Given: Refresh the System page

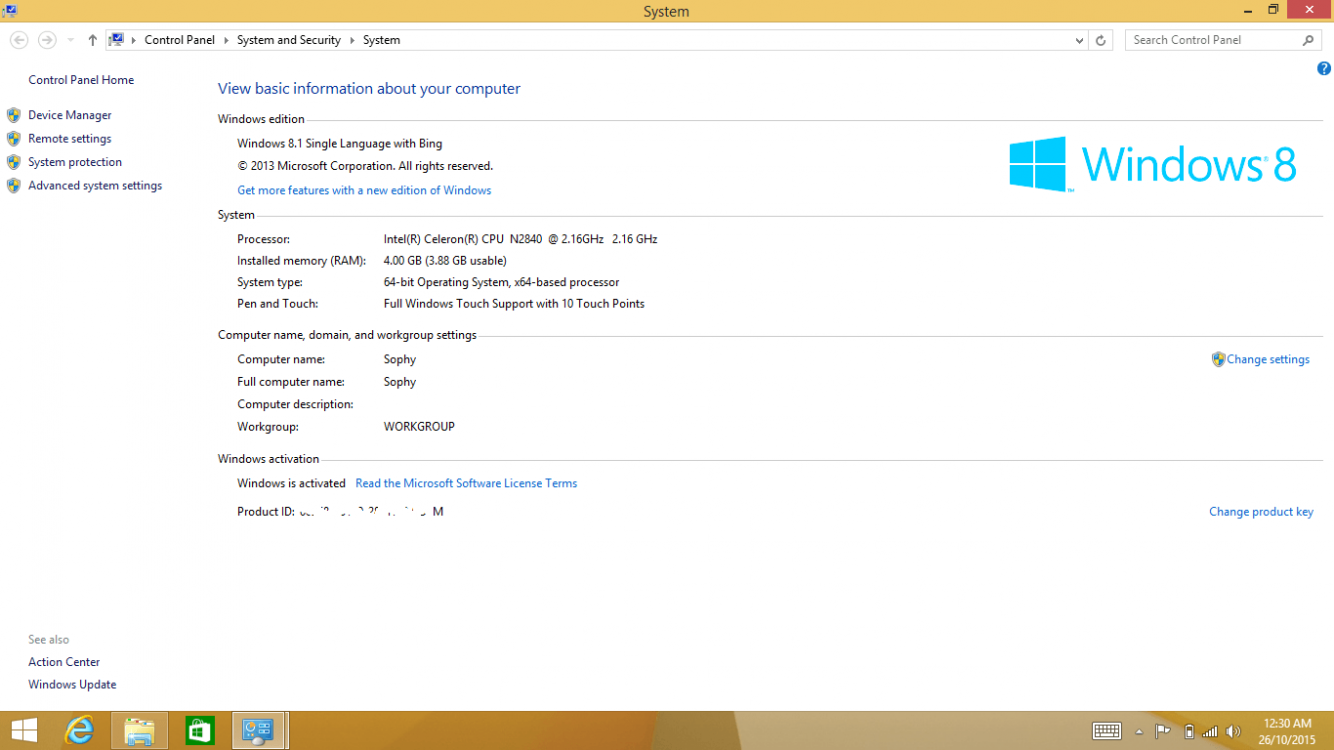Looking at the screenshot, I should click(1101, 41).
